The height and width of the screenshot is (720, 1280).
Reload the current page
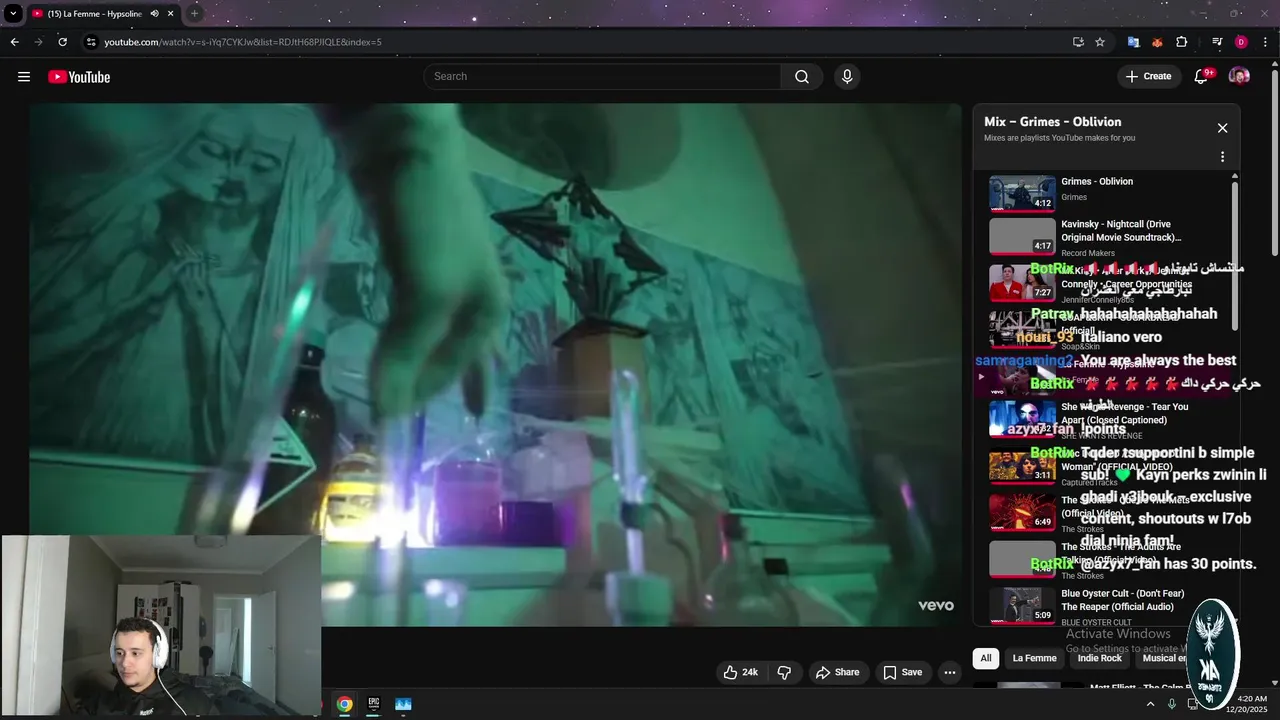click(62, 42)
